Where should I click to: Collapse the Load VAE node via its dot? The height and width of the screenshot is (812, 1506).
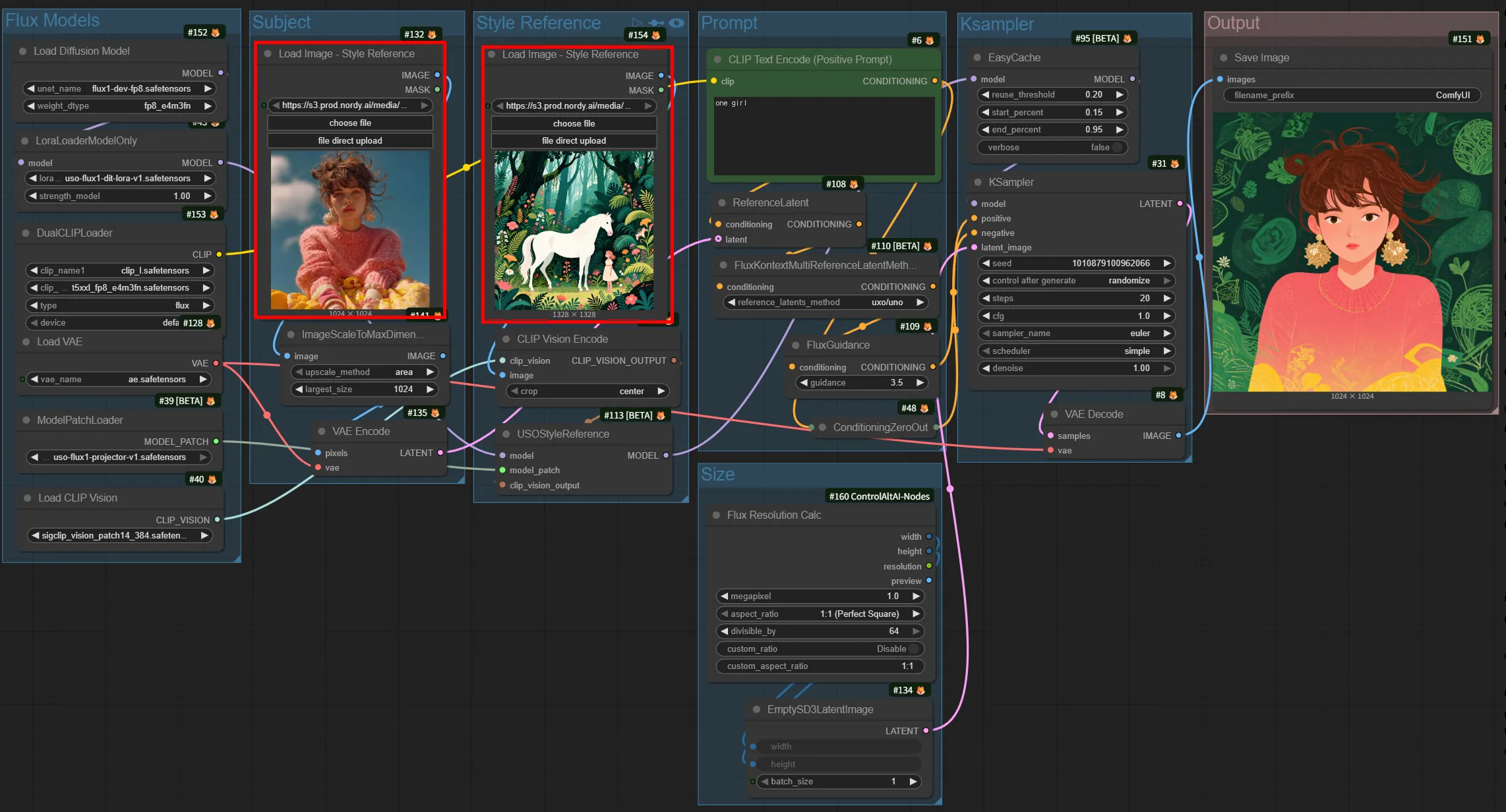26,342
